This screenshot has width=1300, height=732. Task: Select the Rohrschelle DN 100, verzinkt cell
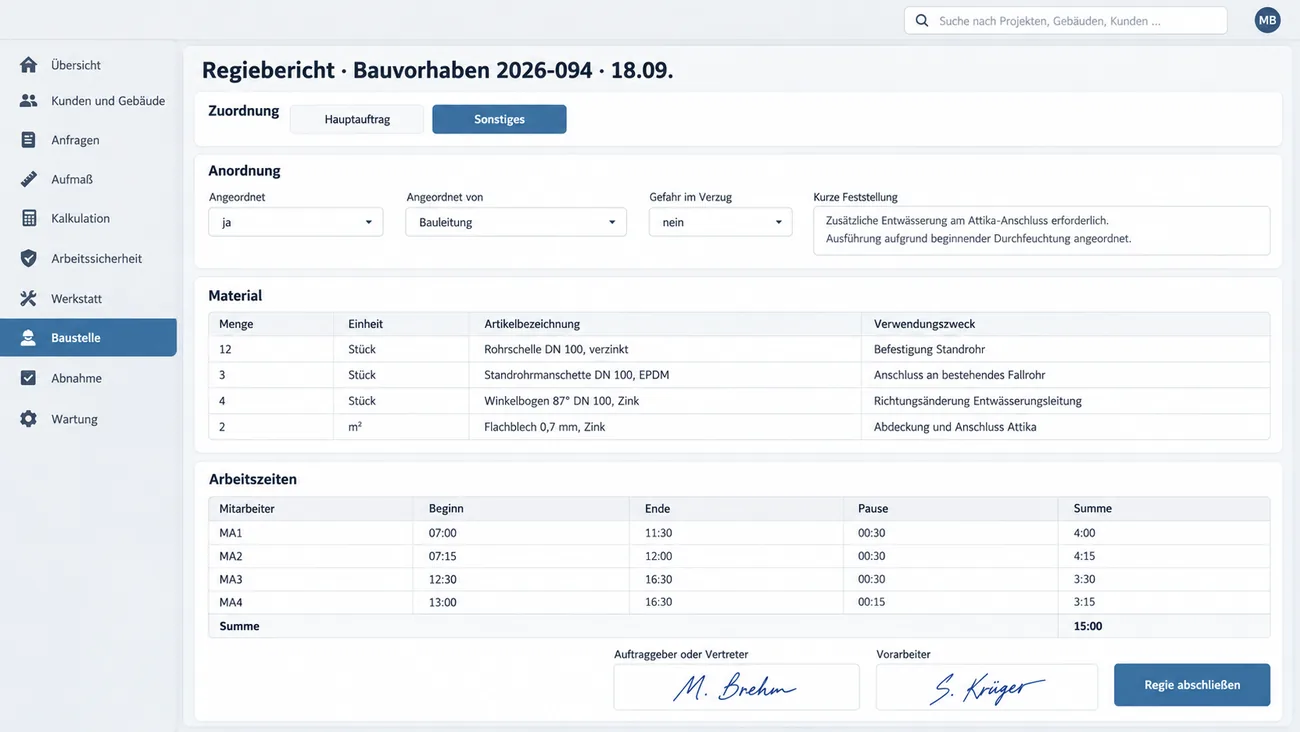(x=665, y=349)
